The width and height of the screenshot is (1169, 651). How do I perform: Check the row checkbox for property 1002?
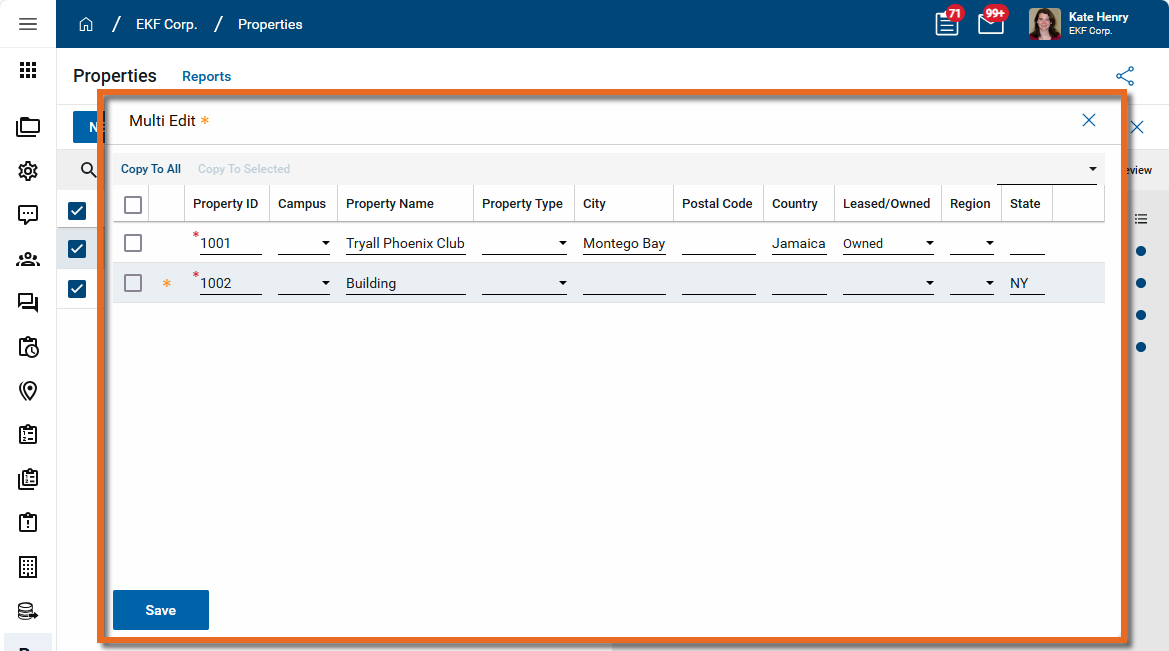[133, 283]
